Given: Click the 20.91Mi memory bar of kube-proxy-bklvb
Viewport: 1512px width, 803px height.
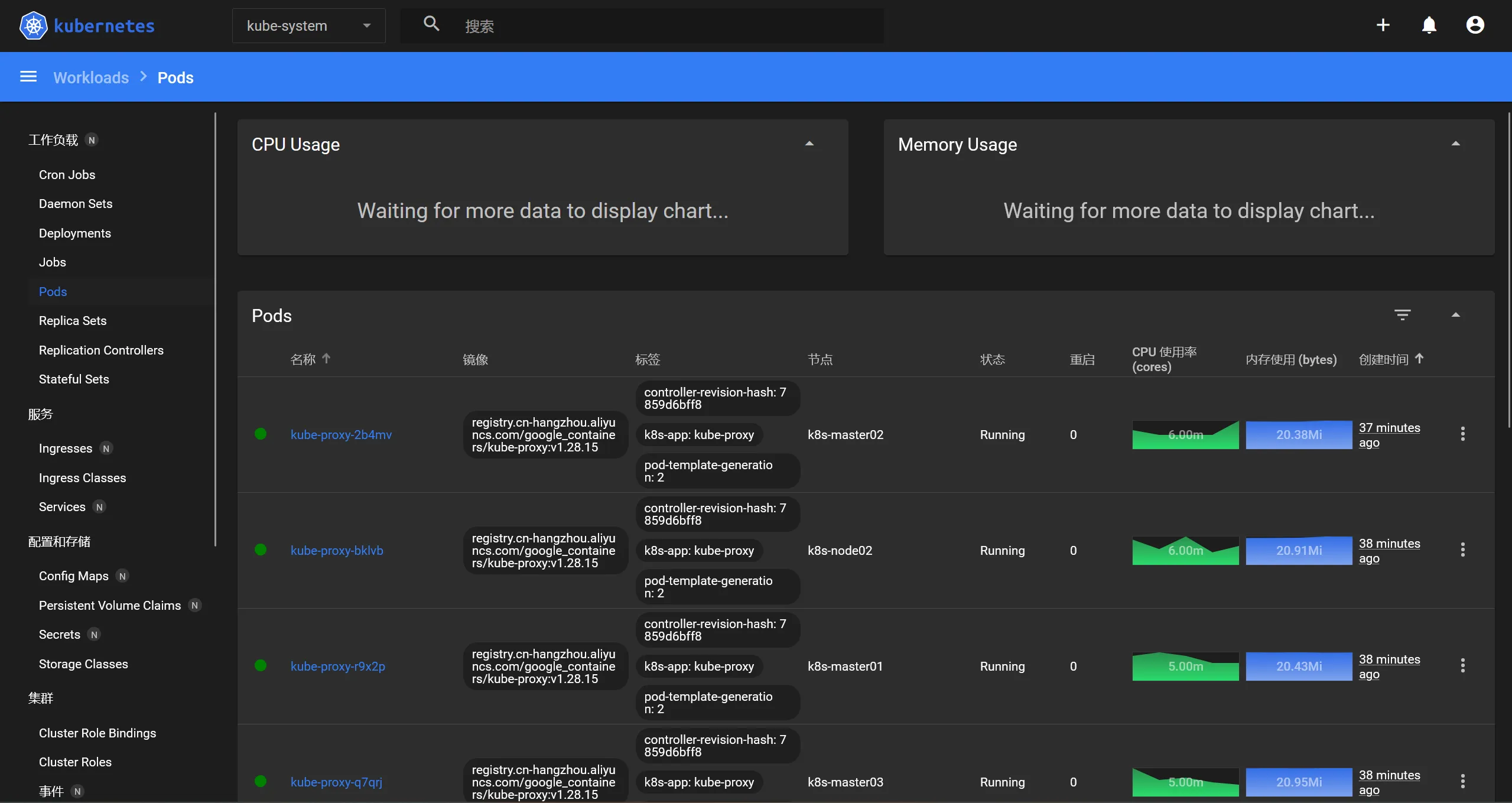Looking at the screenshot, I should (x=1299, y=551).
